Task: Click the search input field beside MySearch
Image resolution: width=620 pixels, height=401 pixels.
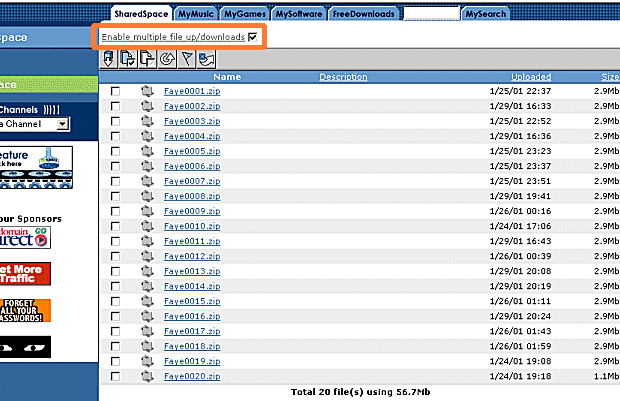Action: [431, 14]
